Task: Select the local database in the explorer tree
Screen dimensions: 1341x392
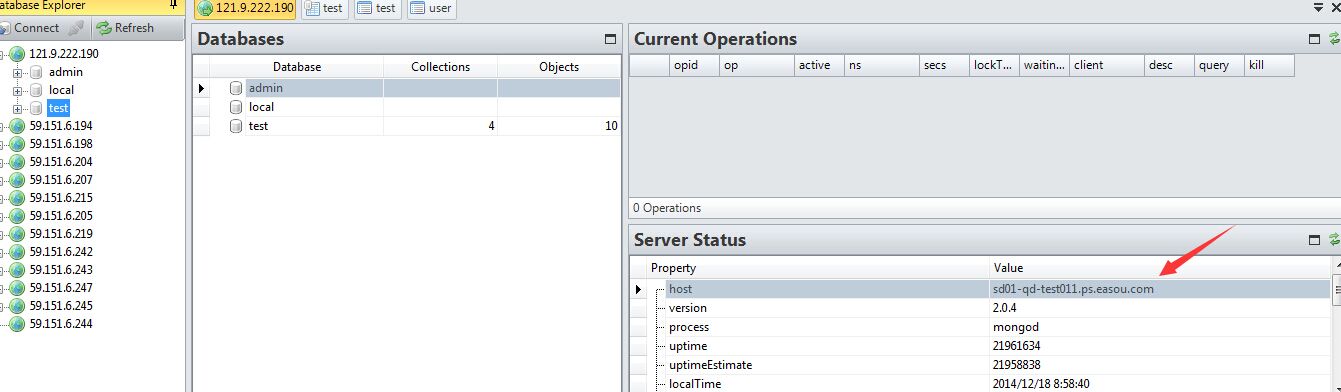Action: [61, 90]
